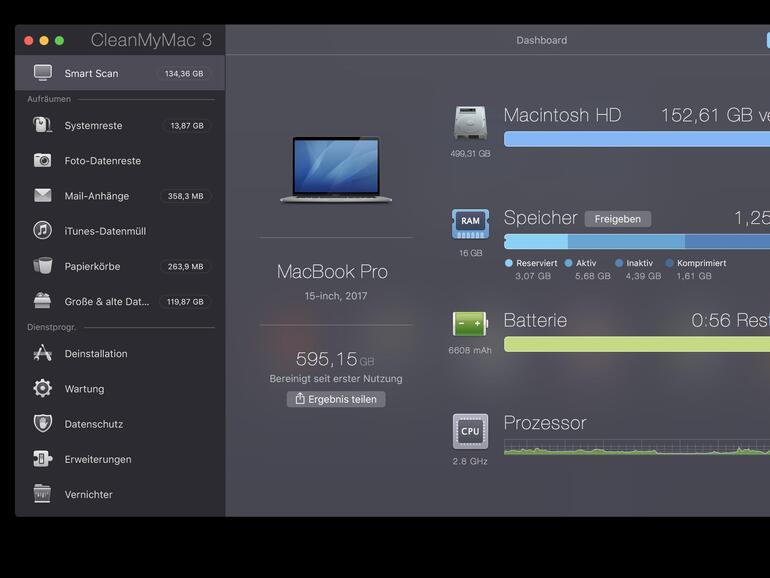
Task: Open the Mail-Anhänge section
Action: [120, 196]
